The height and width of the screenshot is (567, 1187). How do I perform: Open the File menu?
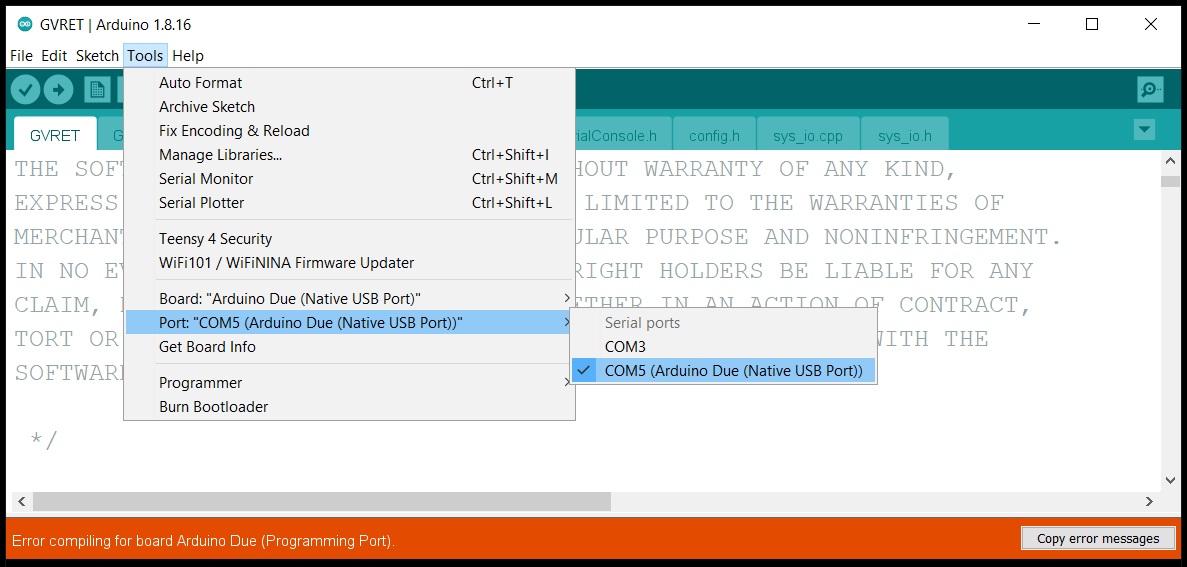(21, 55)
